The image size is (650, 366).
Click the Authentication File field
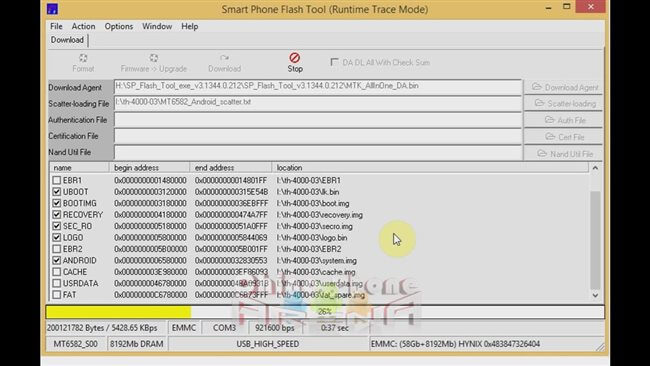[318, 119]
